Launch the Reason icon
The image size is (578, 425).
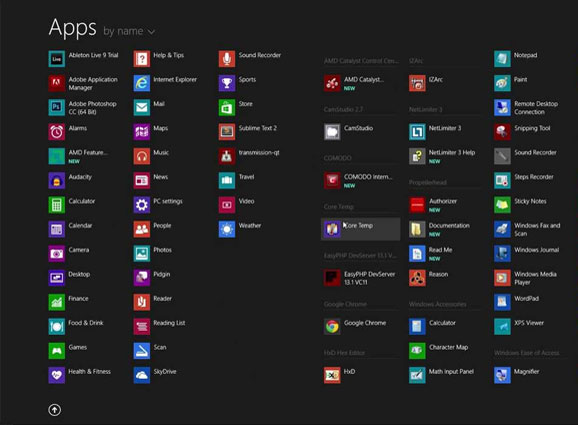coord(417,278)
